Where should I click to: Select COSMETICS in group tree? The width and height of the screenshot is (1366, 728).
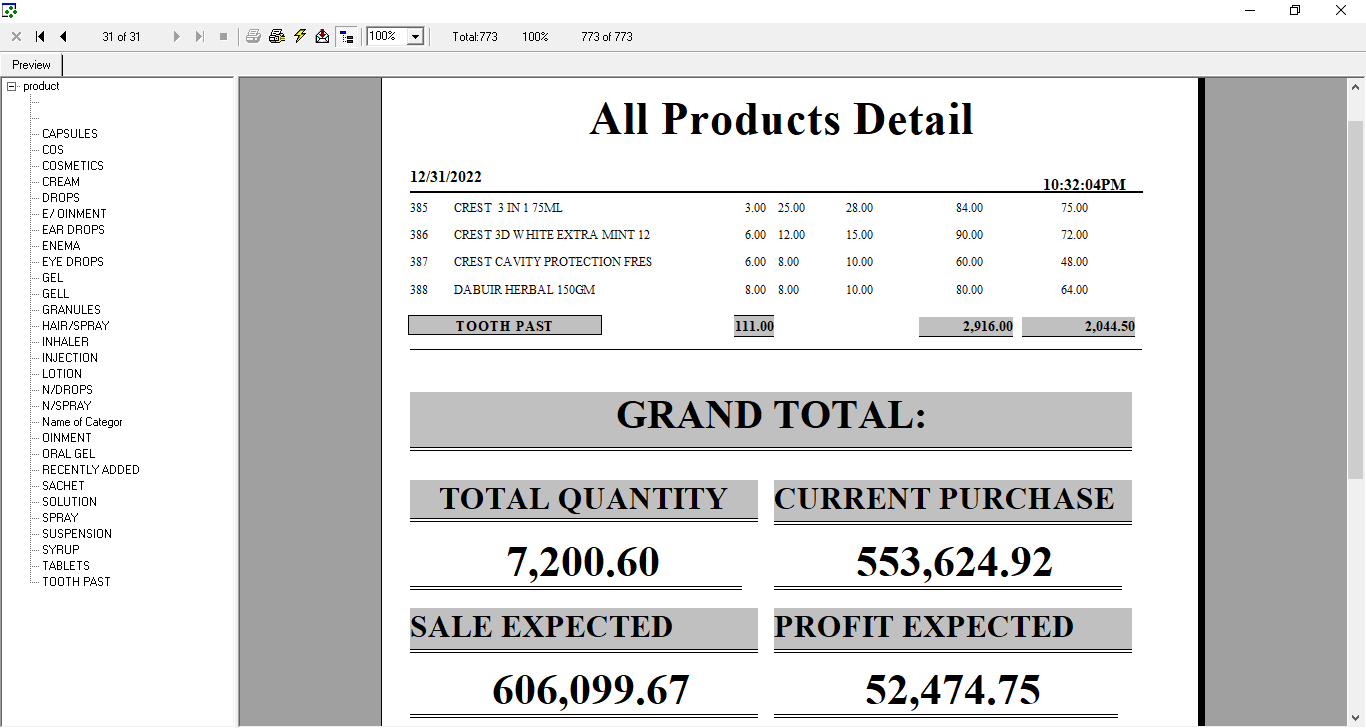(73, 166)
